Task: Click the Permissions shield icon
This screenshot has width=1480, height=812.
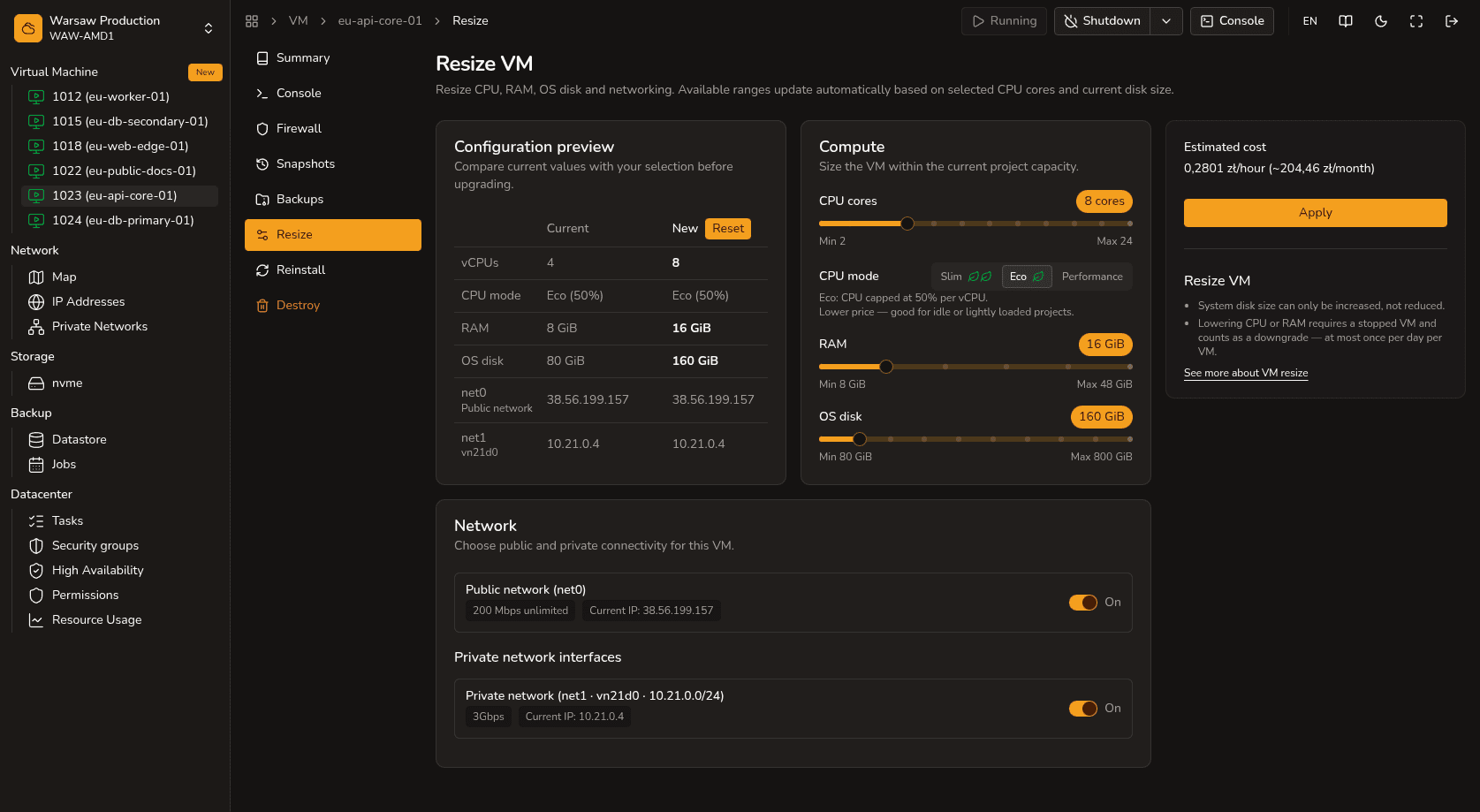Action: pyautogui.click(x=36, y=595)
